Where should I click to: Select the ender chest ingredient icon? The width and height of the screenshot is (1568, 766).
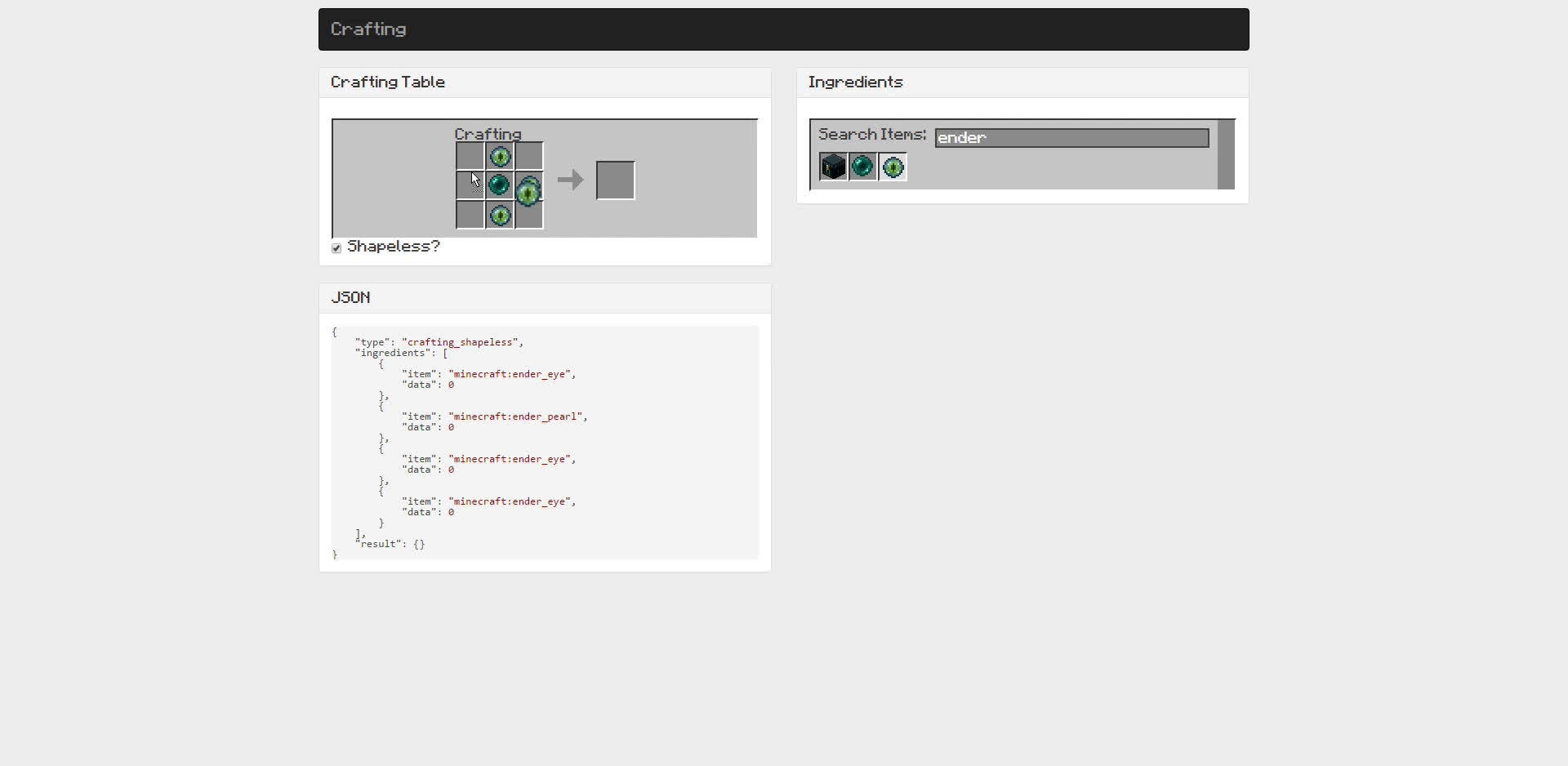pyautogui.click(x=833, y=167)
